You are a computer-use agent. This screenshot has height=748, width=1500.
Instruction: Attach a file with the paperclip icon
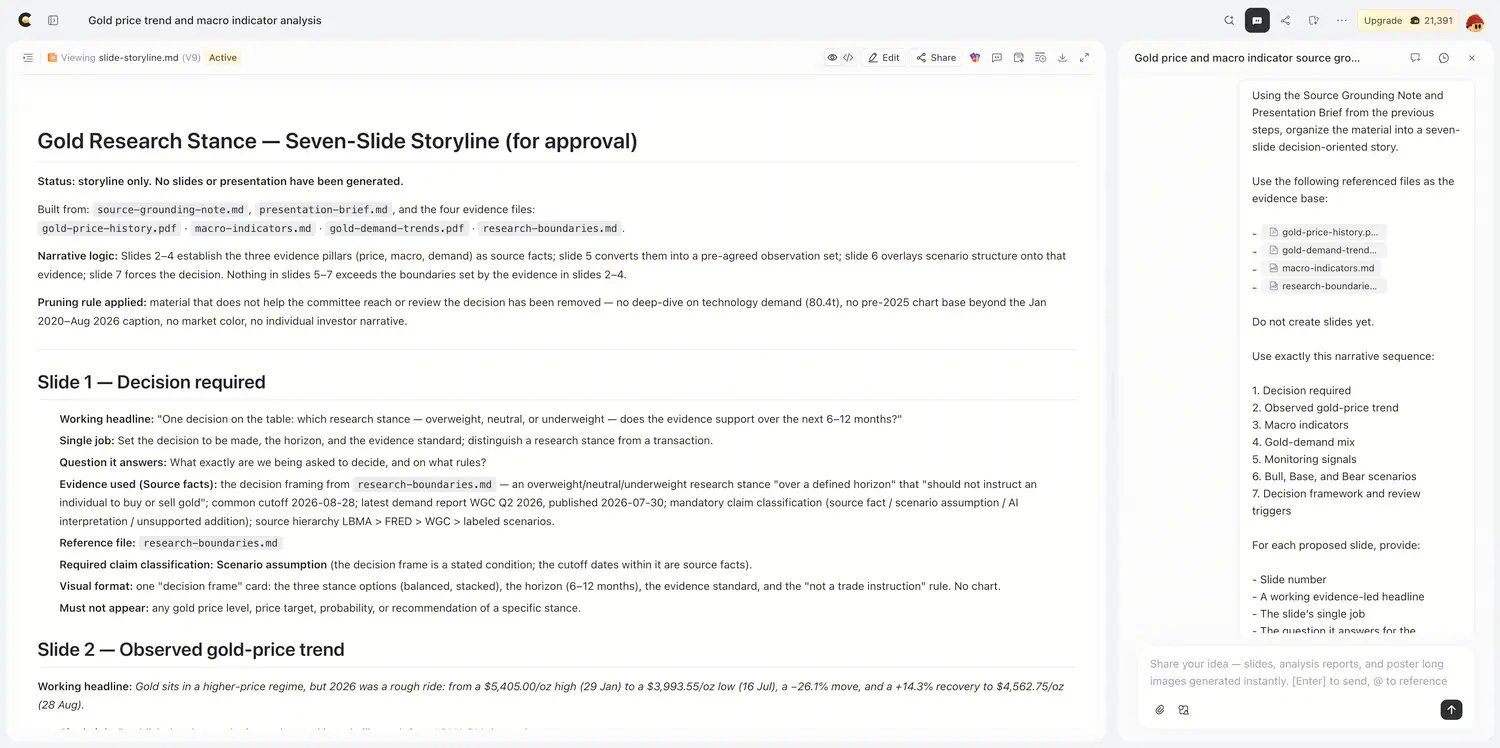click(x=1160, y=710)
